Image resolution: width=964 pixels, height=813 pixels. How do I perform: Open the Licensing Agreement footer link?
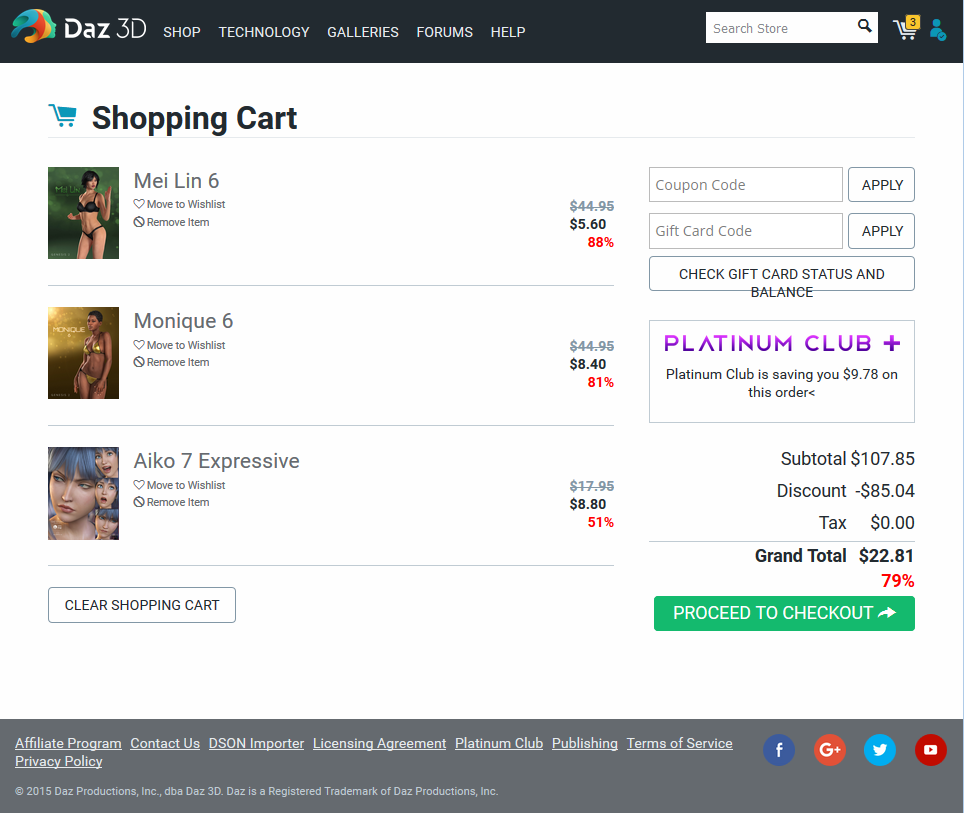(x=379, y=743)
